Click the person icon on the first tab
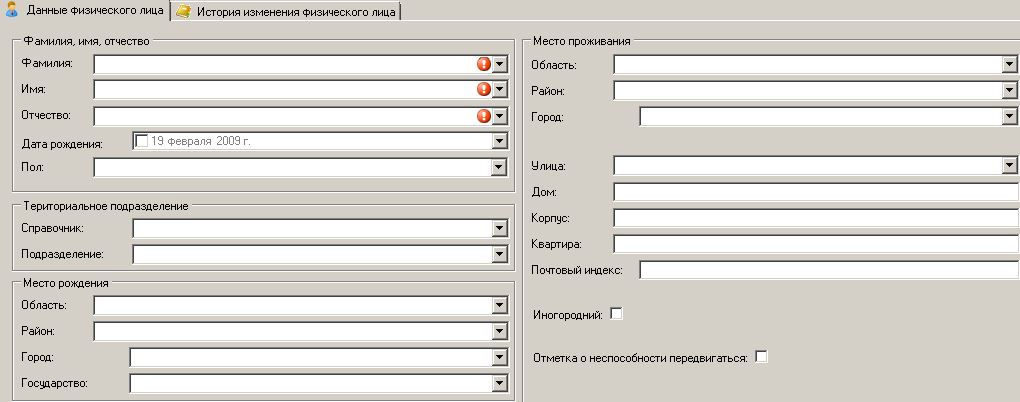The height and width of the screenshot is (402, 1020). click(11, 9)
